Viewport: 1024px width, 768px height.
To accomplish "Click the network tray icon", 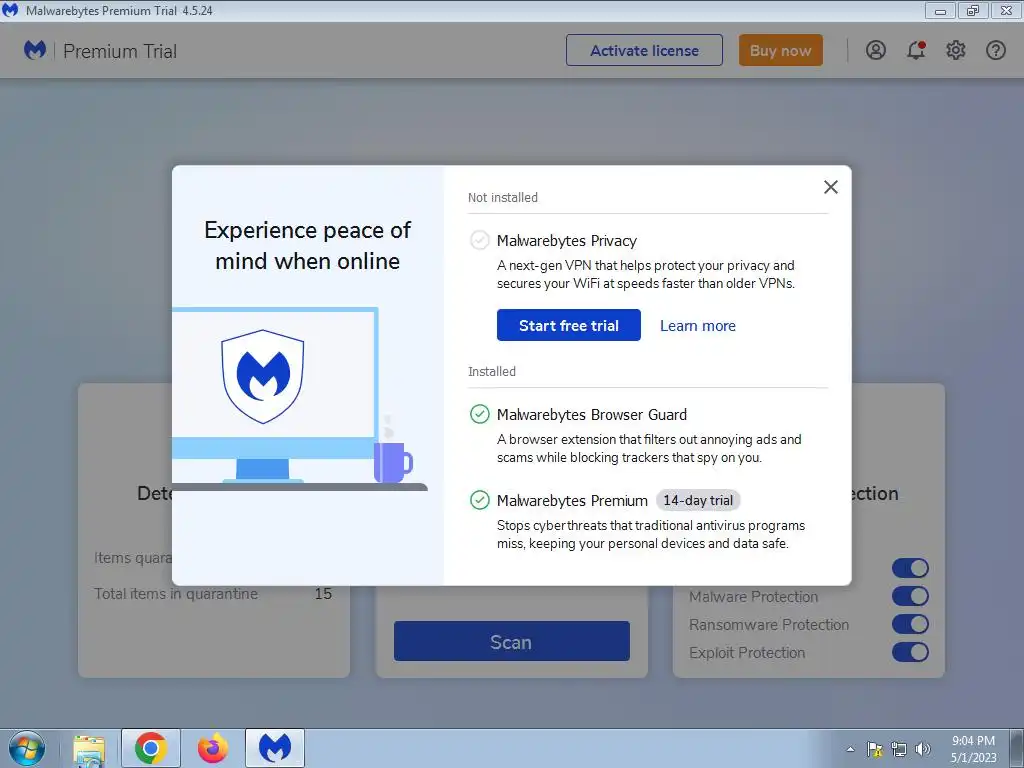I will click(899, 749).
